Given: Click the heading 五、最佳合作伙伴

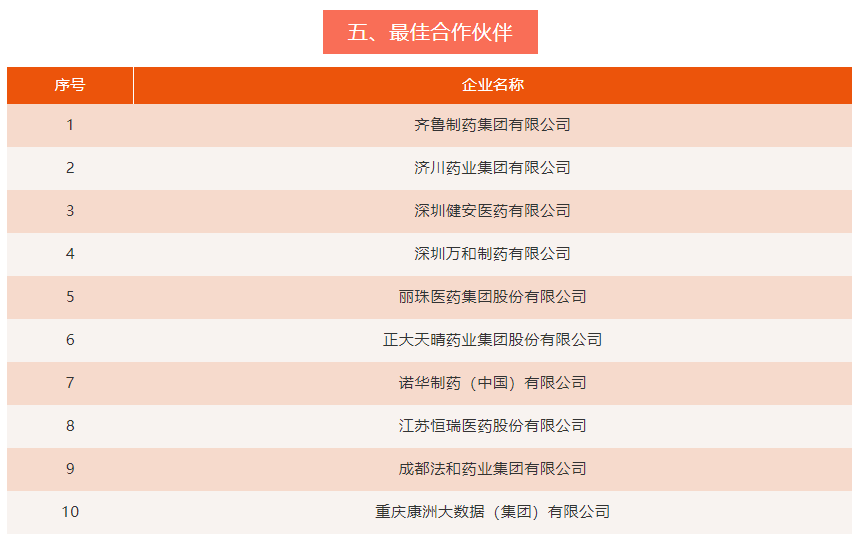Looking at the screenshot, I should (x=430, y=32).
